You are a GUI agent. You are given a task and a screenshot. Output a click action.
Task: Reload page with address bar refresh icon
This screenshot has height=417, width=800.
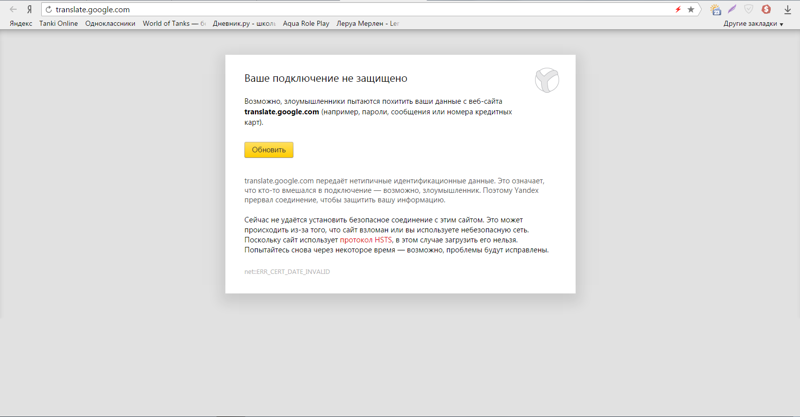48,9
